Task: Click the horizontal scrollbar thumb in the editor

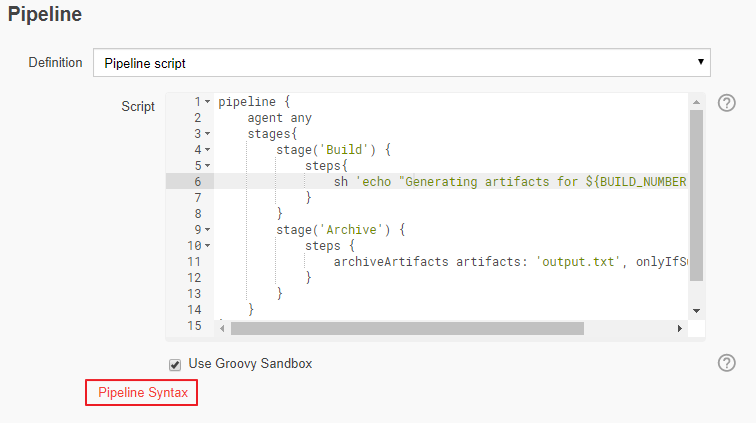Action: click(406, 328)
